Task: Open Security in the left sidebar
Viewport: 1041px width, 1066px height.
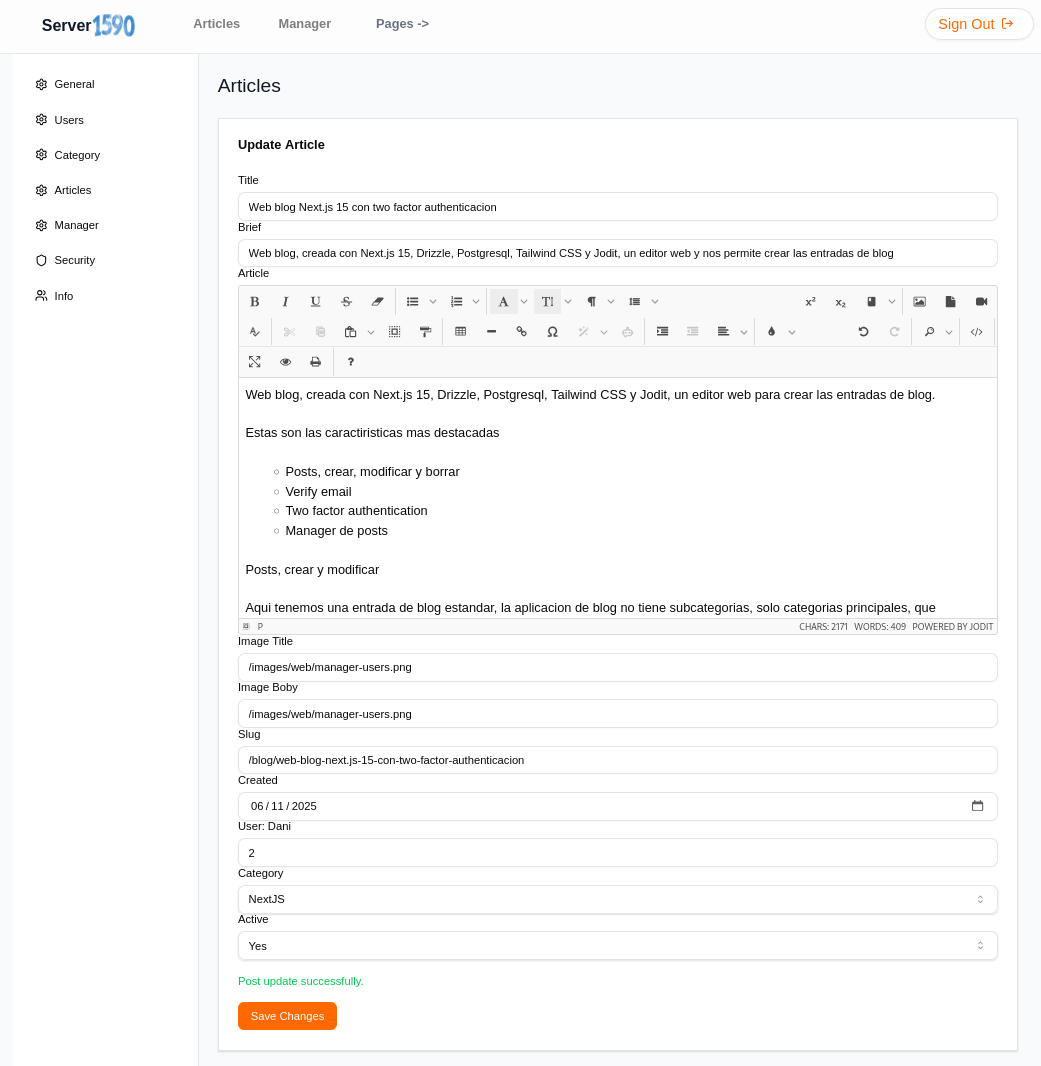Action: tap(74, 260)
